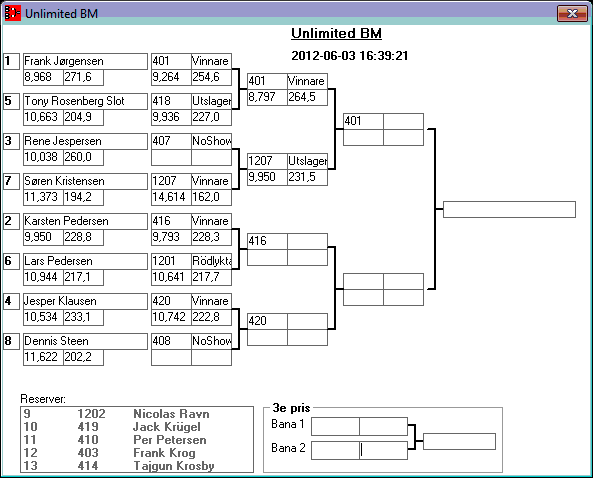593x478 pixels.
Task: Select reserve Jack Krügel in the list
Action: click(x=137, y=427)
